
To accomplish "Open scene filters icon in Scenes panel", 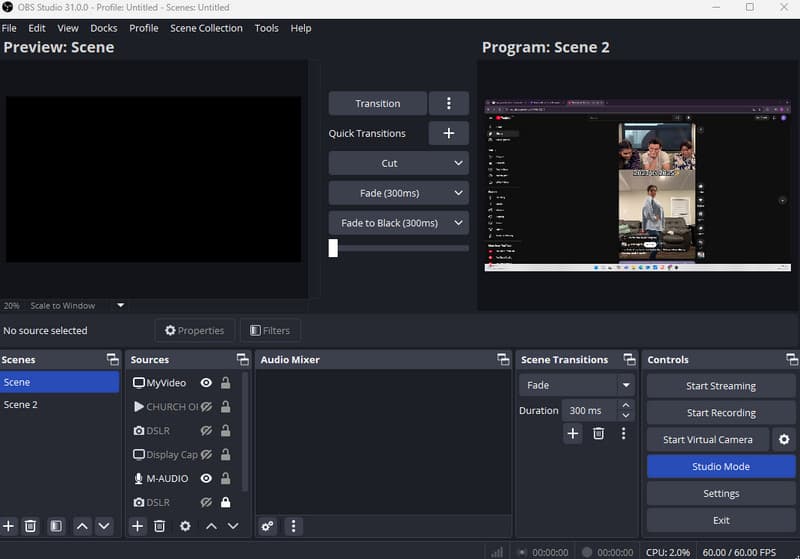I will (x=56, y=526).
